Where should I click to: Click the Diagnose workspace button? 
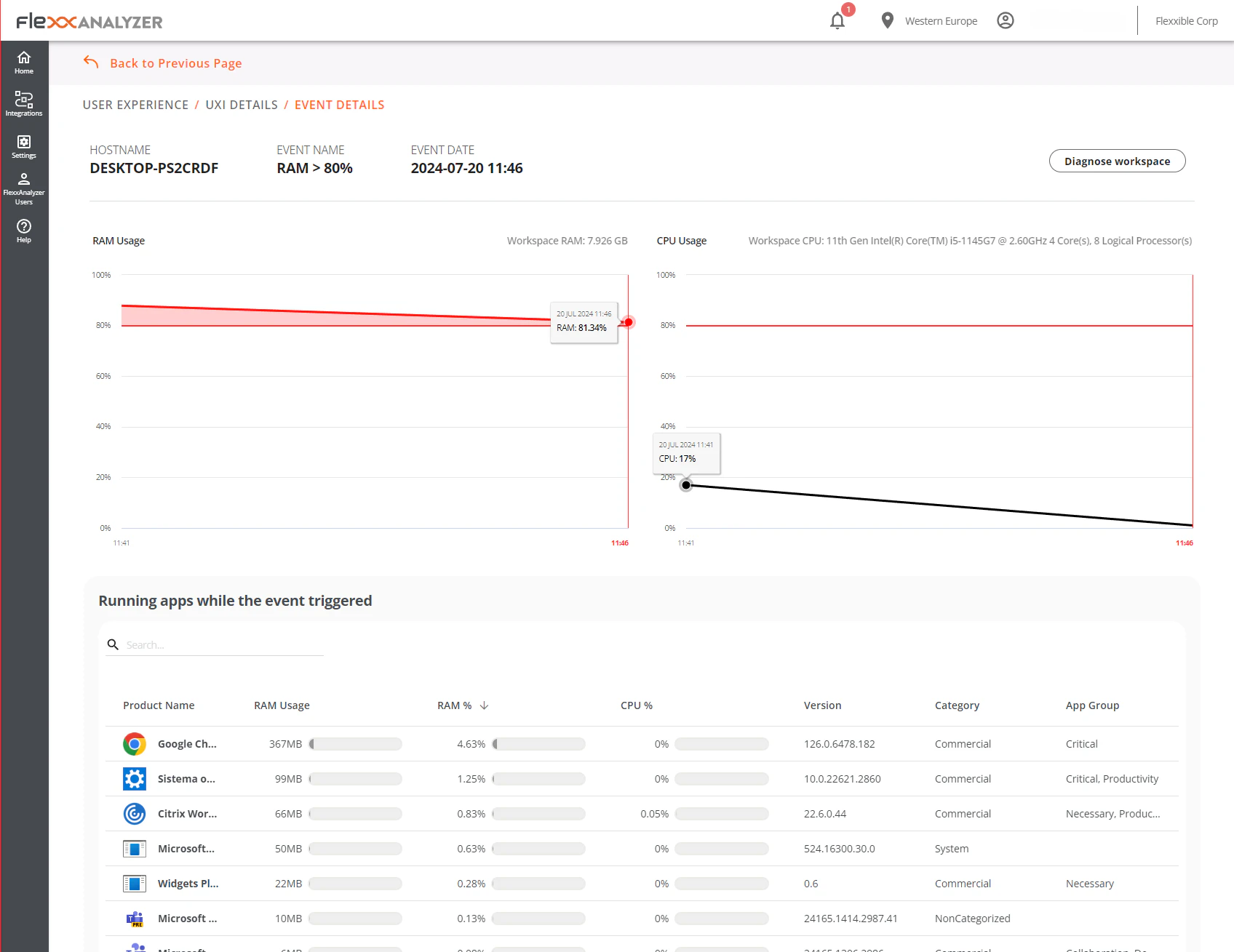(x=1117, y=161)
